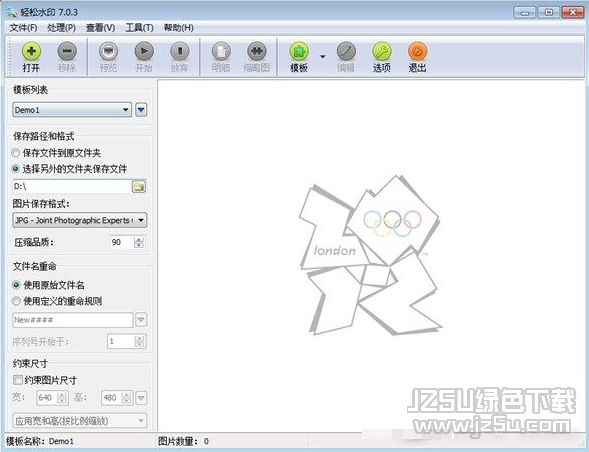The width and height of the screenshot is (589, 452).
Task: Click the Edit (编辑) pencil icon
Action: pyautogui.click(x=346, y=51)
